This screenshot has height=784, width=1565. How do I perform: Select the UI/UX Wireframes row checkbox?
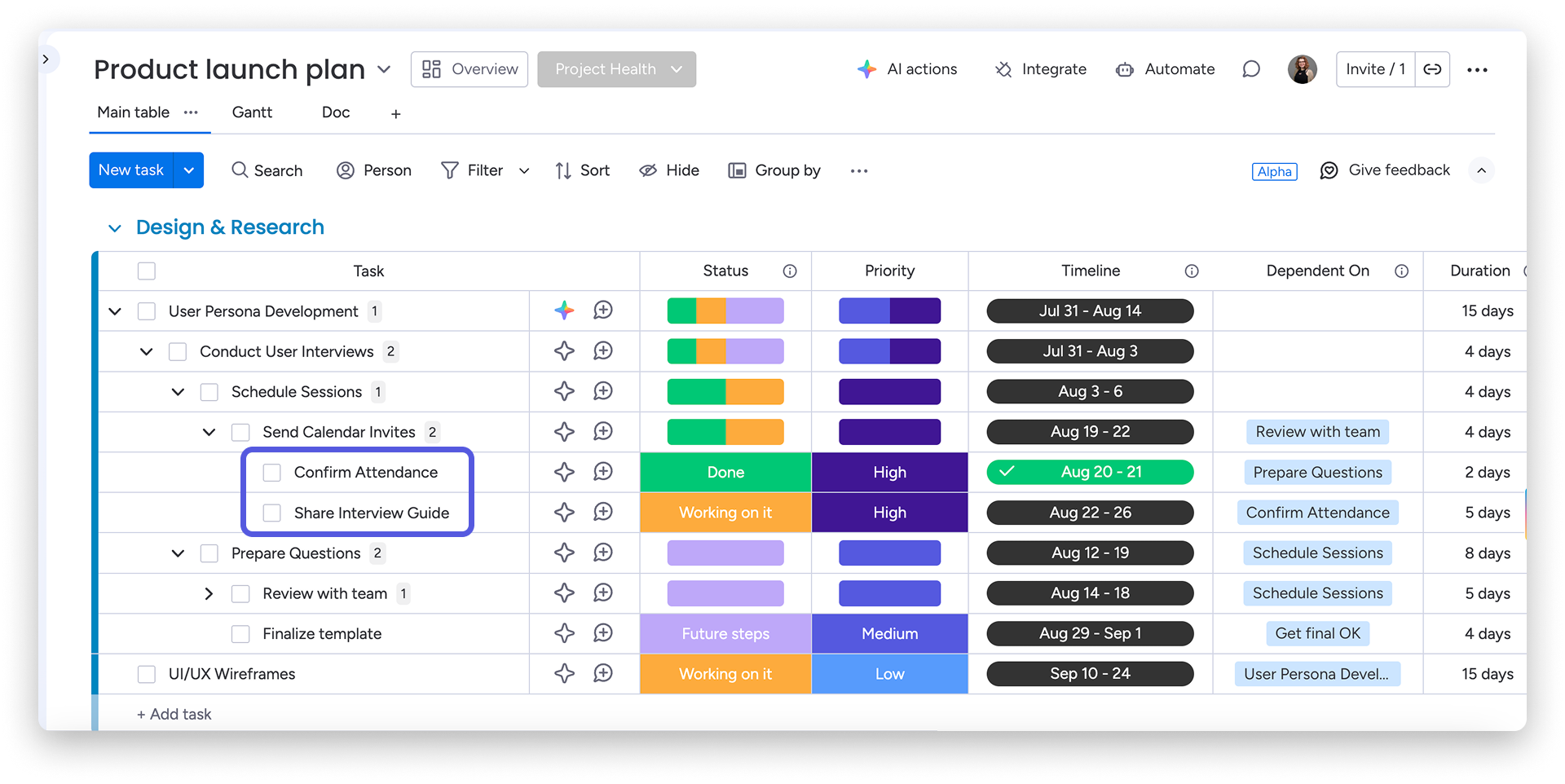tap(147, 674)
